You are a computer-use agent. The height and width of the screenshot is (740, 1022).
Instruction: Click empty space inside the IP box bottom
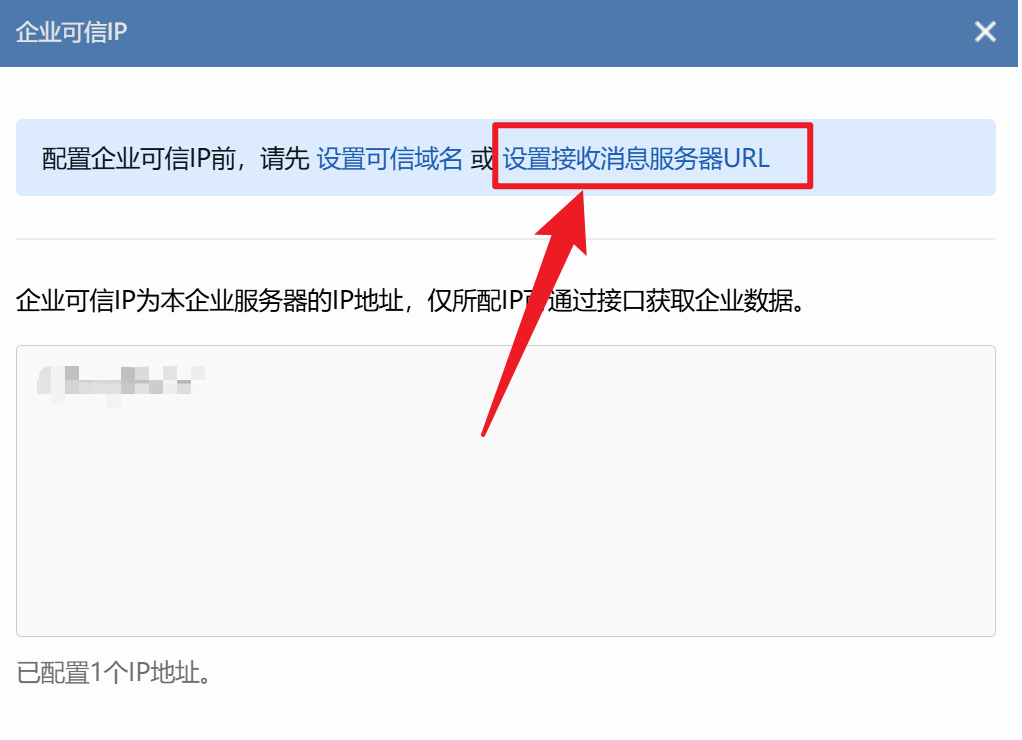506,587
